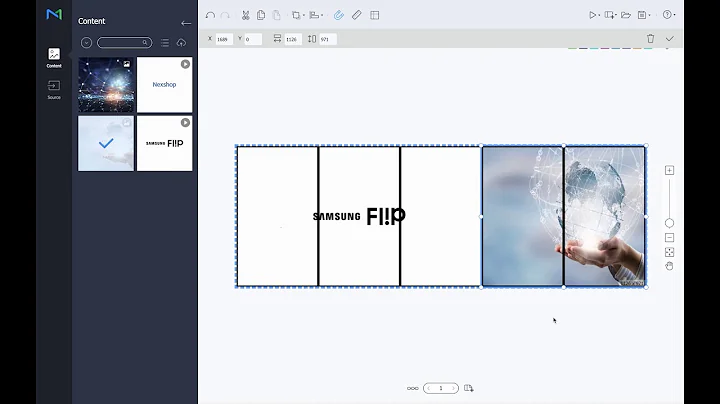Click the MagicINFO logo icon
720x404 pixels.
pos(54,14)
